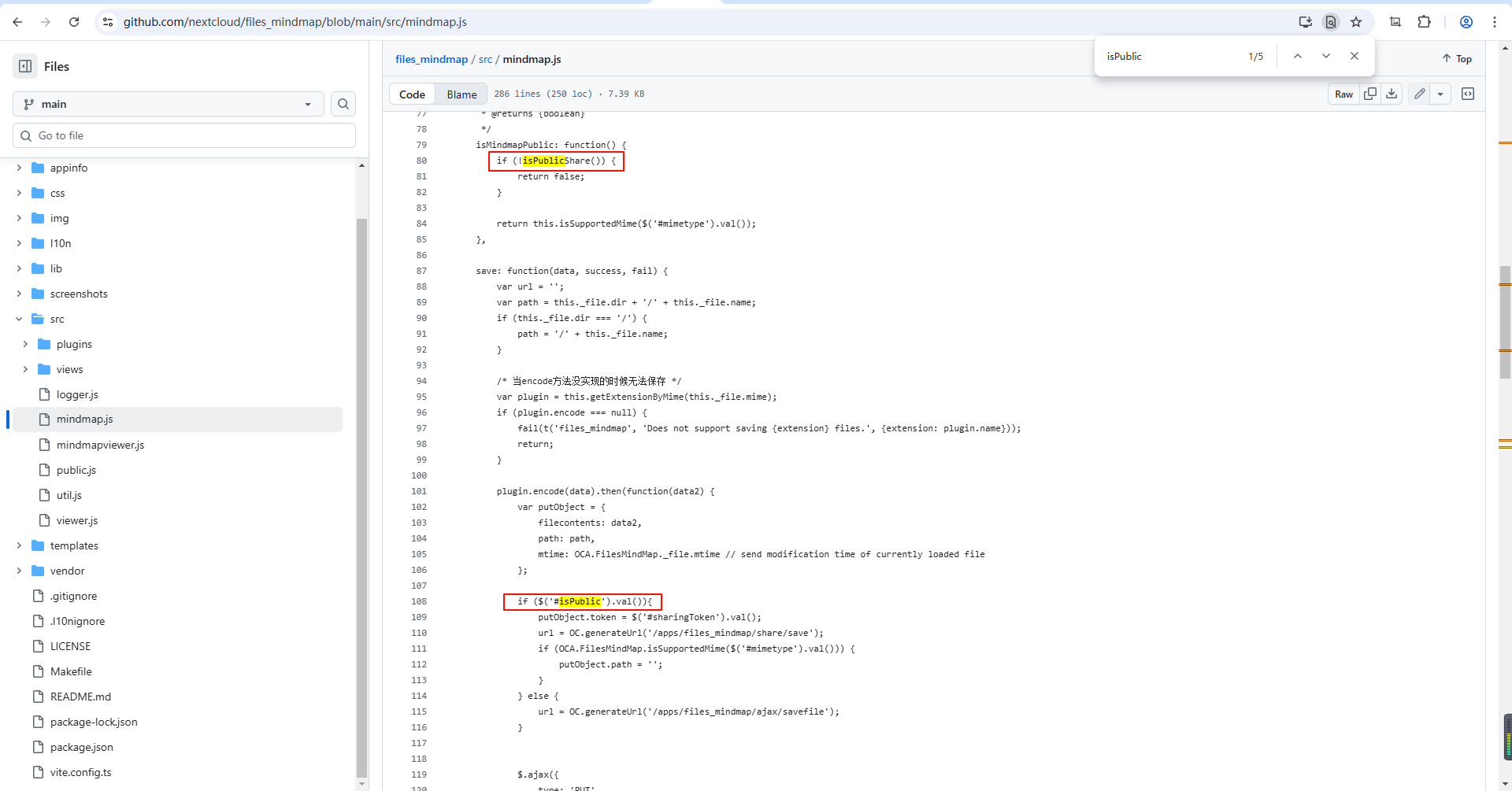
Task: Jump to previous isPublic match
Action: pos(1298,56)
